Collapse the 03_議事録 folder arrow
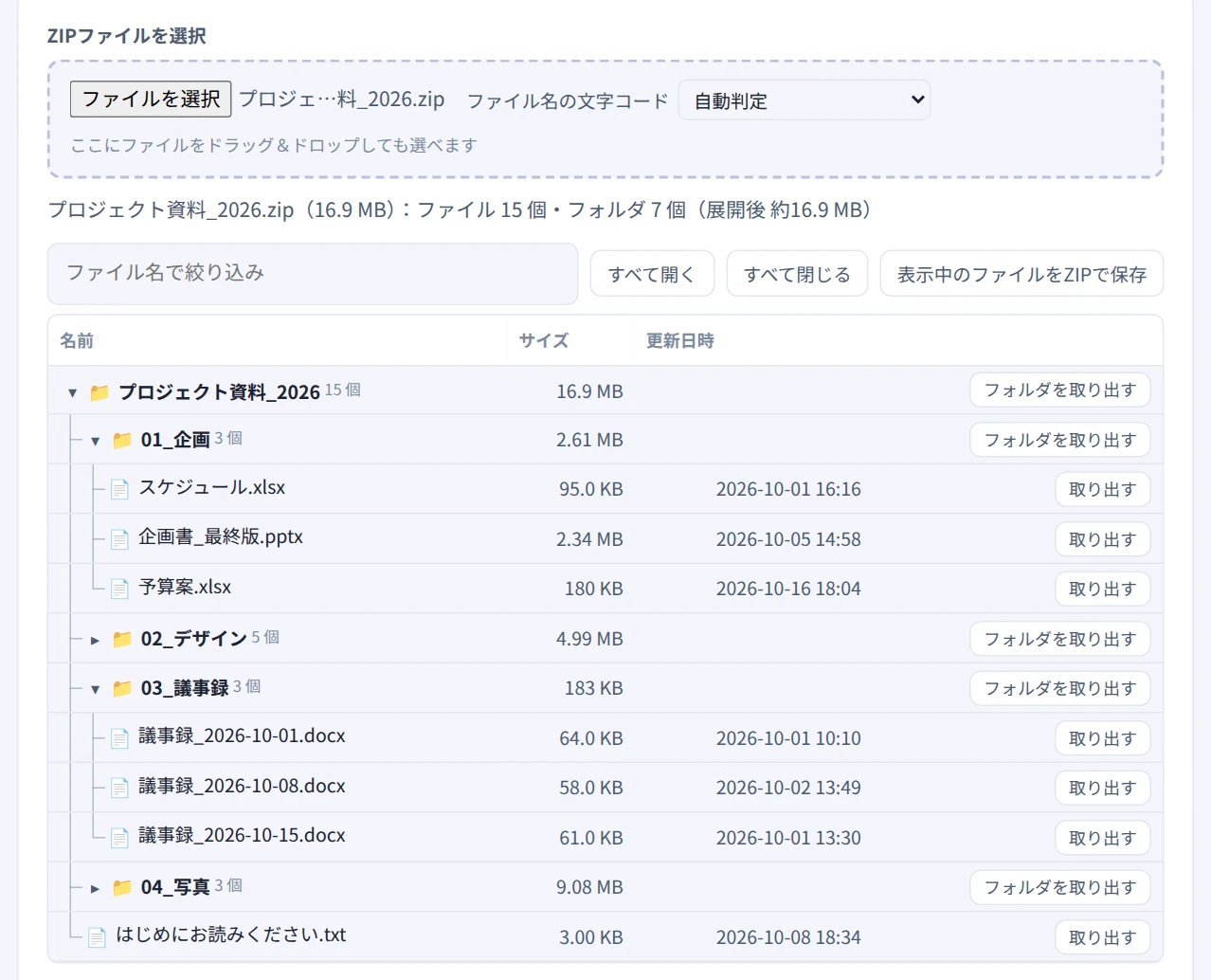This screenshot has width=1211, height=980. [x=96, y=689]
